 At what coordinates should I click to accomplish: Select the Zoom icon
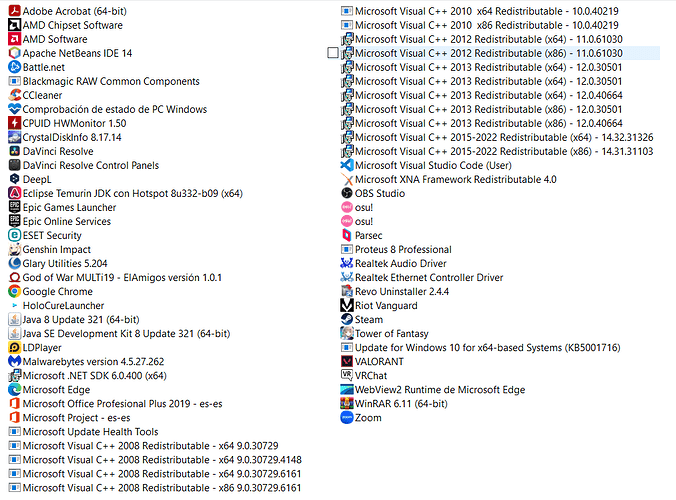coord(347,417)
